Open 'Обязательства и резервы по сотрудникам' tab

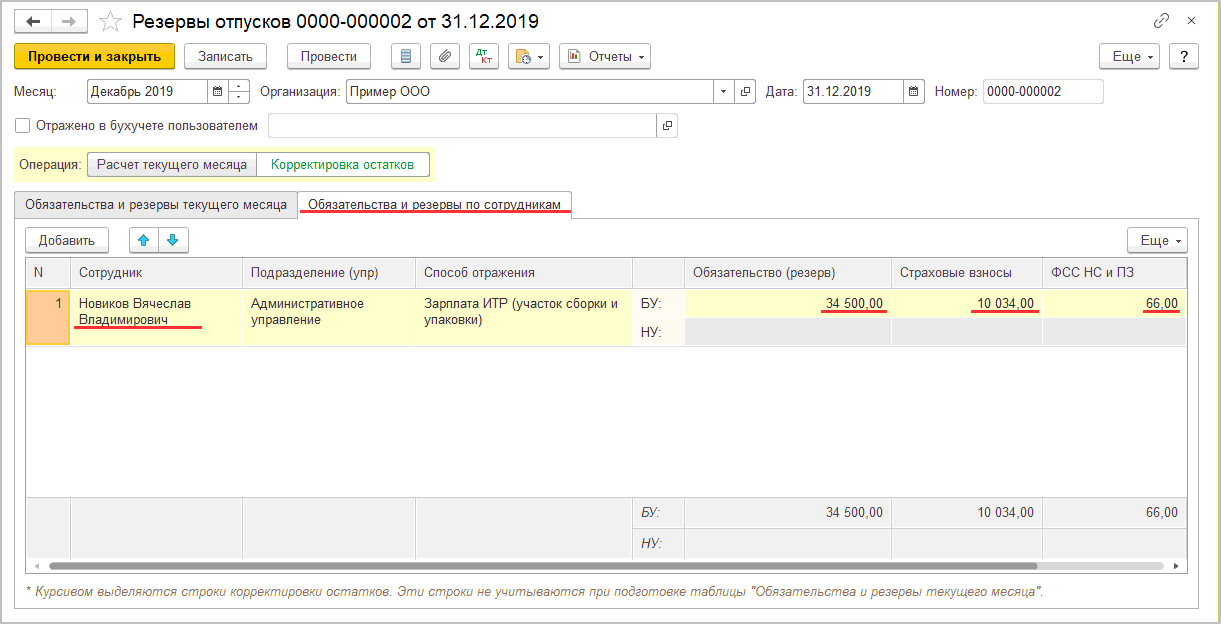(x=434, y=204)
